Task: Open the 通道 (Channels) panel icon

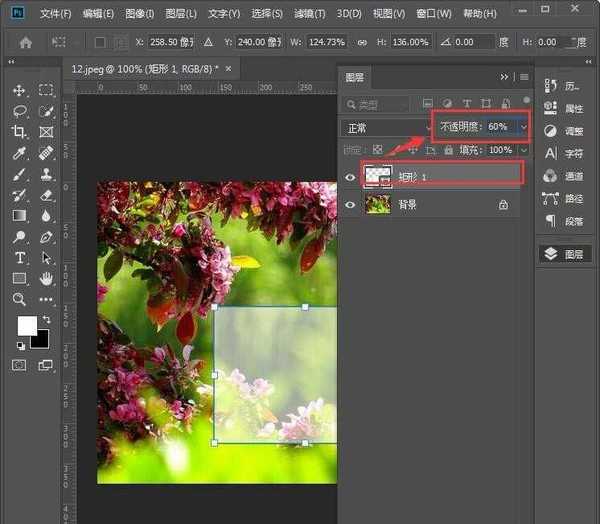Action: 565,175
